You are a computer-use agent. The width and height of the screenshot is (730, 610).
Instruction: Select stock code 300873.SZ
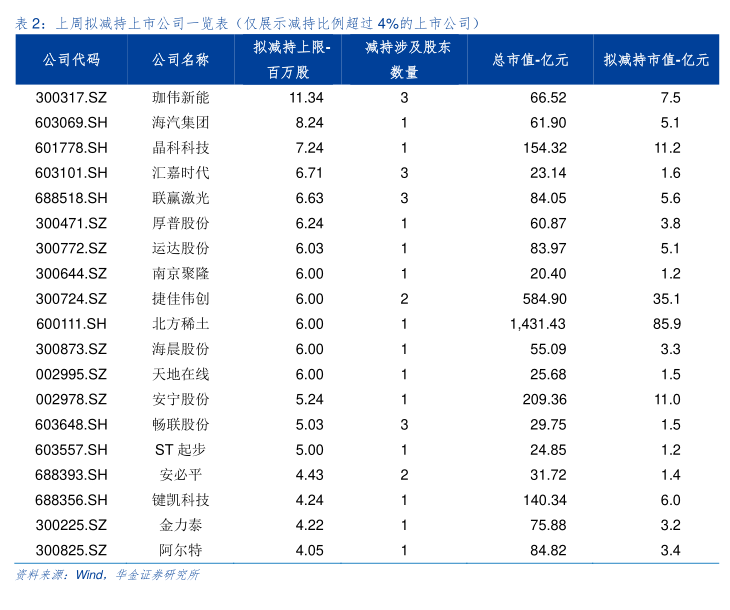point(71,349)
